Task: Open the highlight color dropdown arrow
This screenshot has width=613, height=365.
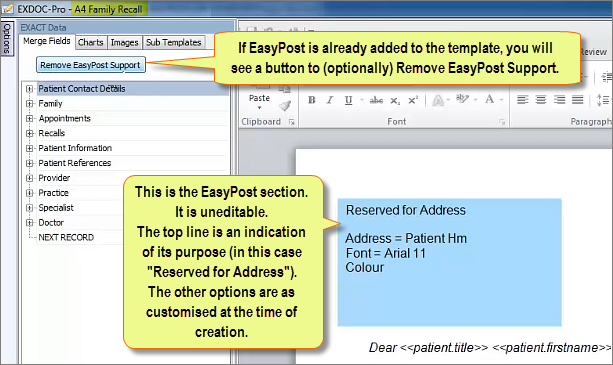Action: (x=475, y=100)
